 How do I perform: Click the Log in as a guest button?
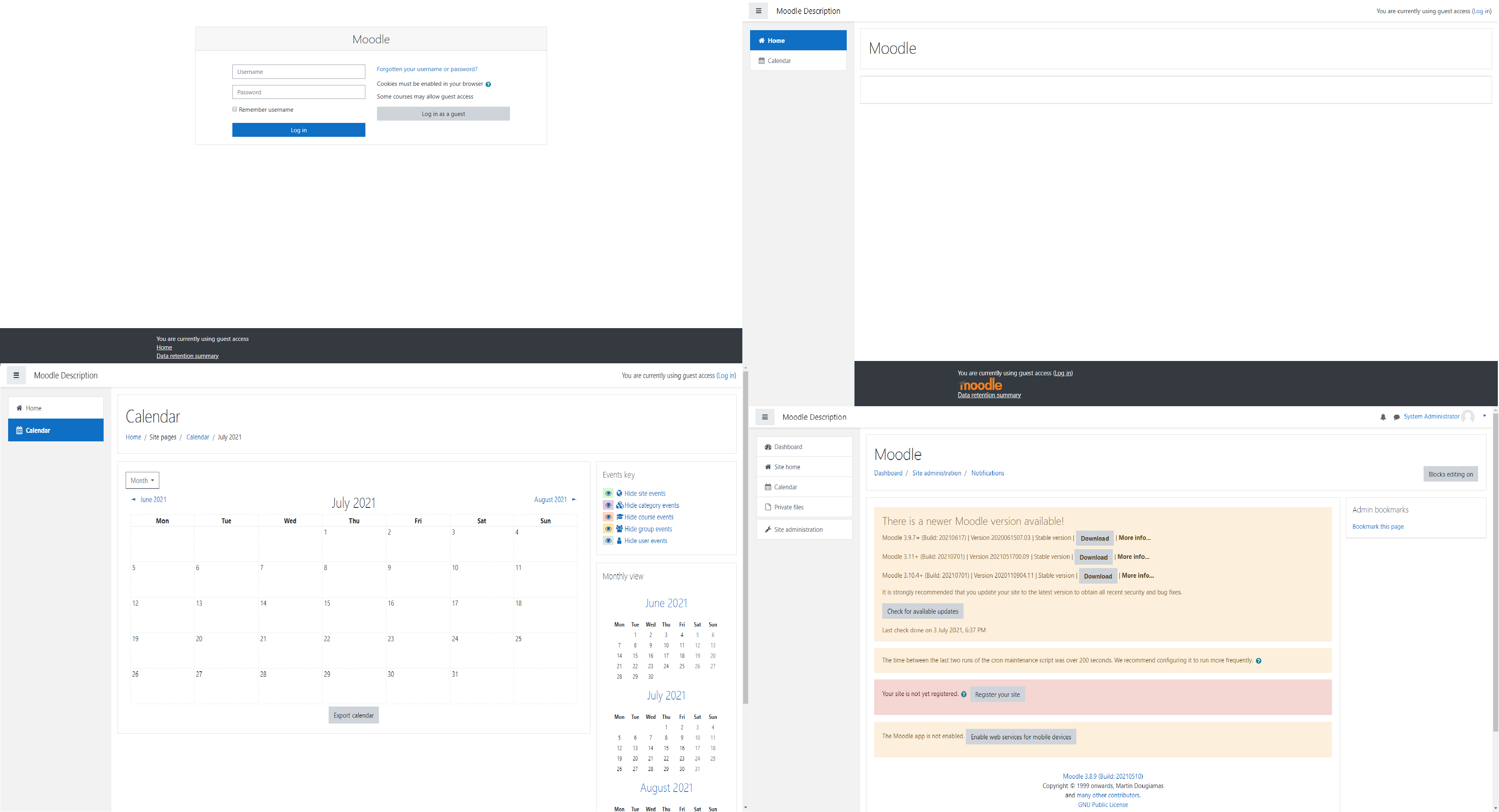pyautogui.click(x=443, y=114)
